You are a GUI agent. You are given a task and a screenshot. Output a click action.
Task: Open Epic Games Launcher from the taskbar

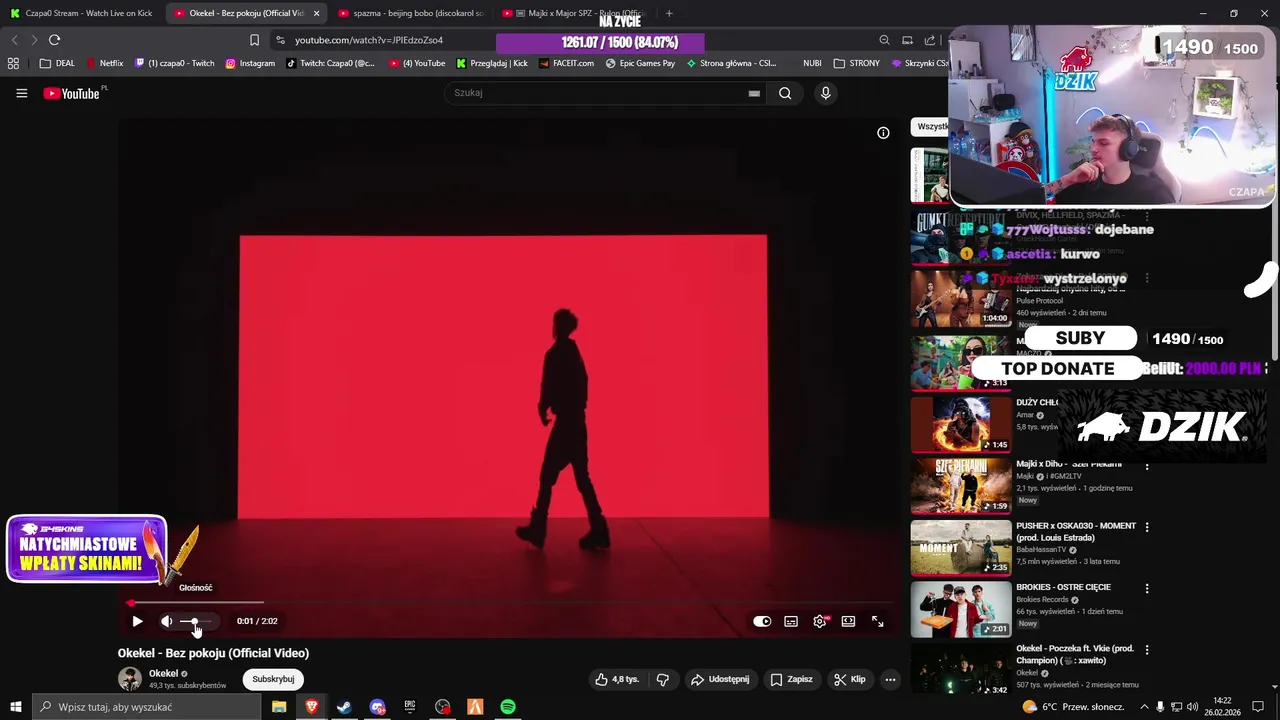[x=410, y=707]
